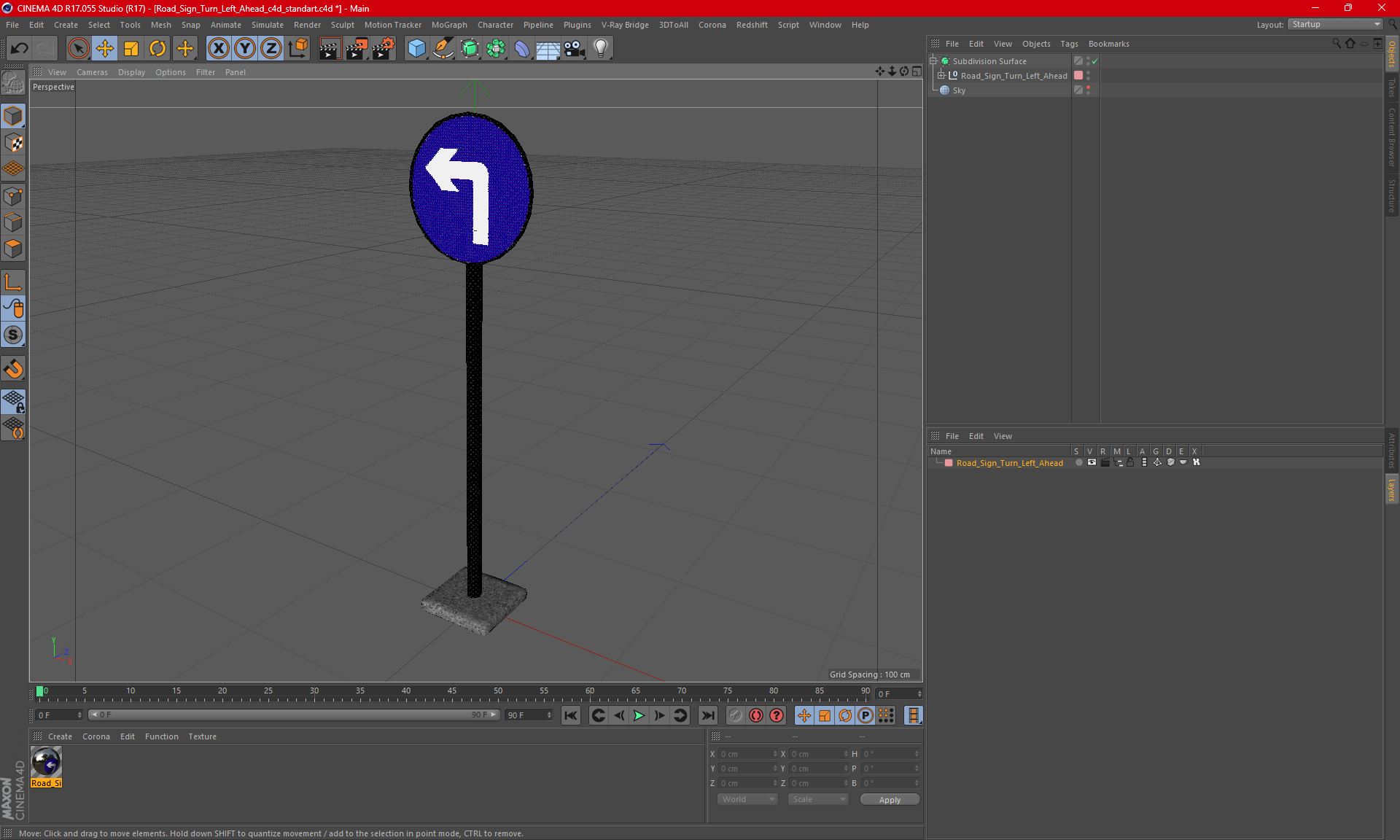
Task: Add a Floor environment object
Action: [x=548, y=48]
